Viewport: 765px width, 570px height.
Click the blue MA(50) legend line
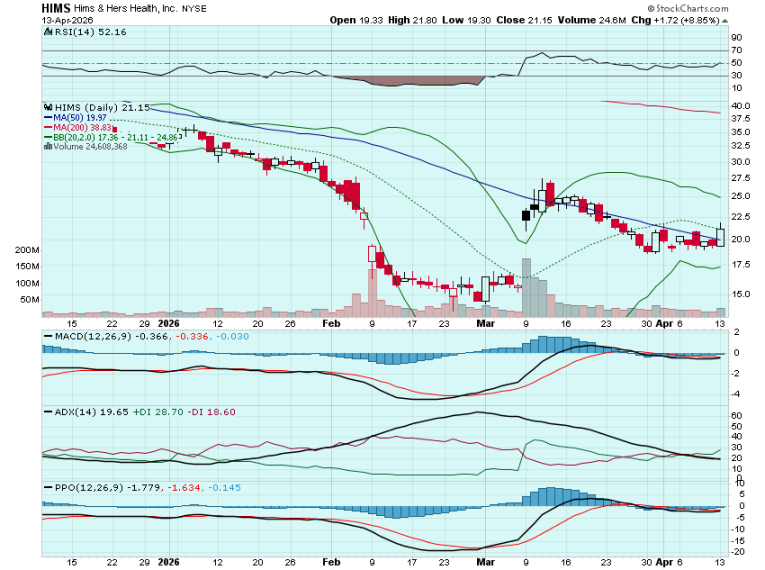pos(48,117)
